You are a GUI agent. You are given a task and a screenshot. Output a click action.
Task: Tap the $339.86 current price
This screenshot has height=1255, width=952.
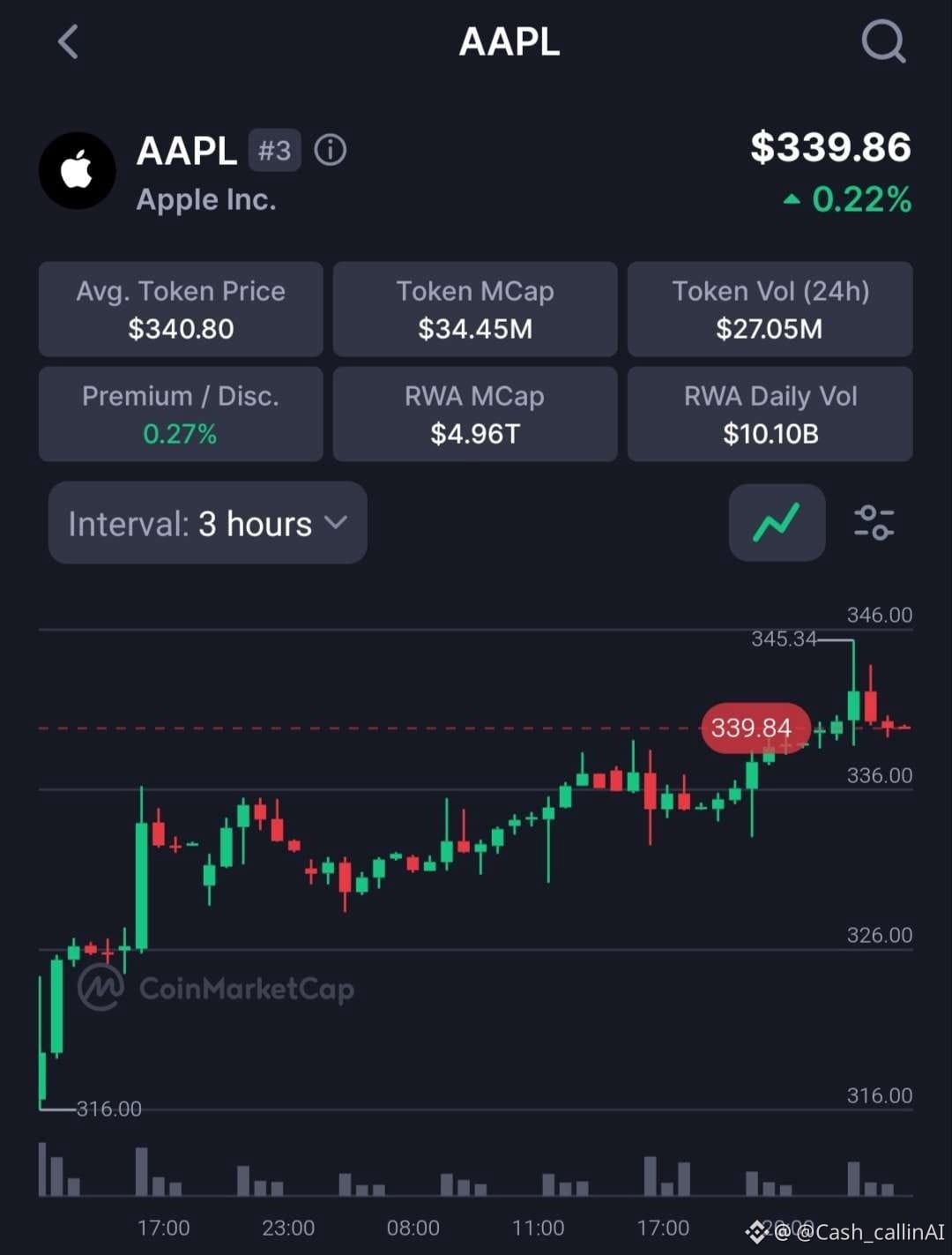(x=830, y=147)
